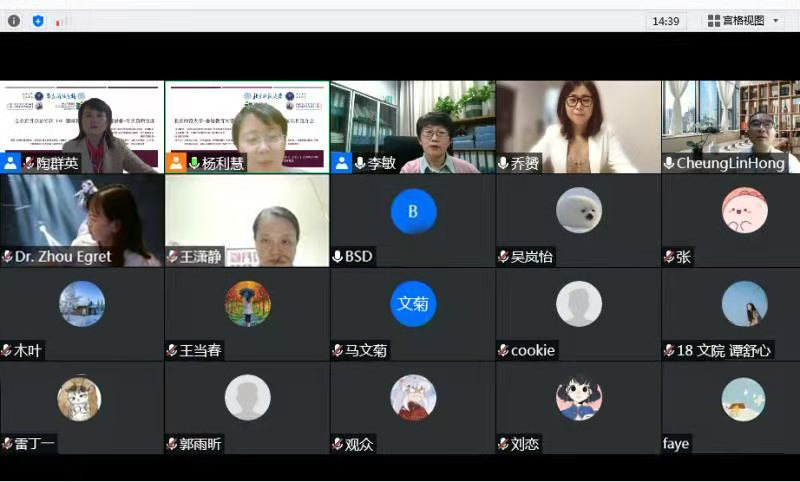Viewport: 800px width, 482px height.
Task: Click the blue security shield icon
Action: 38,20
